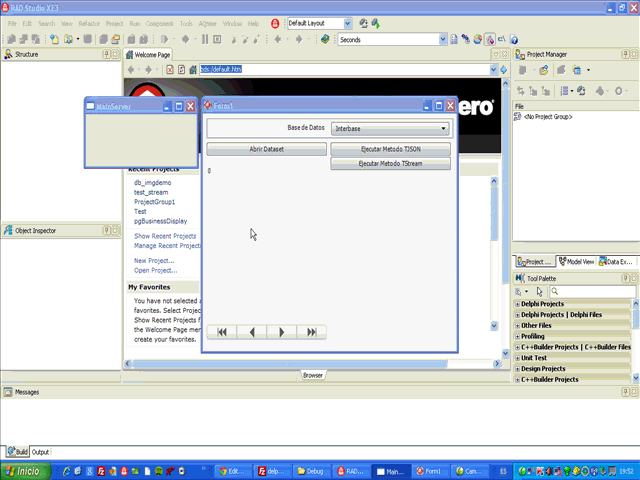Expand the Delphi Projects palette category

click(x=517, y=304)
